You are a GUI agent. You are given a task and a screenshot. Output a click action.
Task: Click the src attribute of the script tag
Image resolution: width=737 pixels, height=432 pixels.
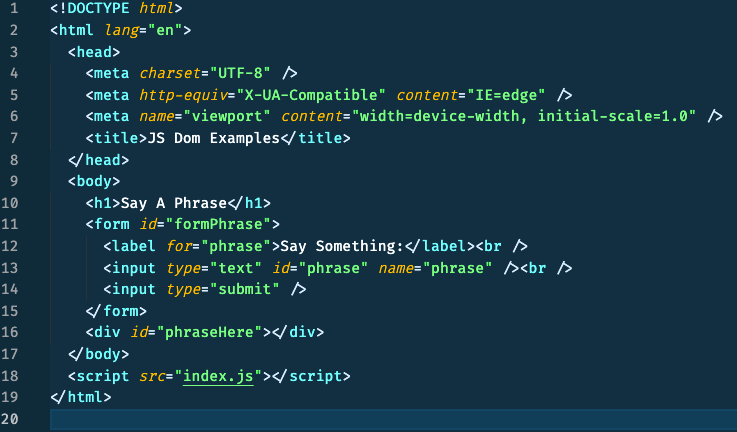click(x=152, y=376)
